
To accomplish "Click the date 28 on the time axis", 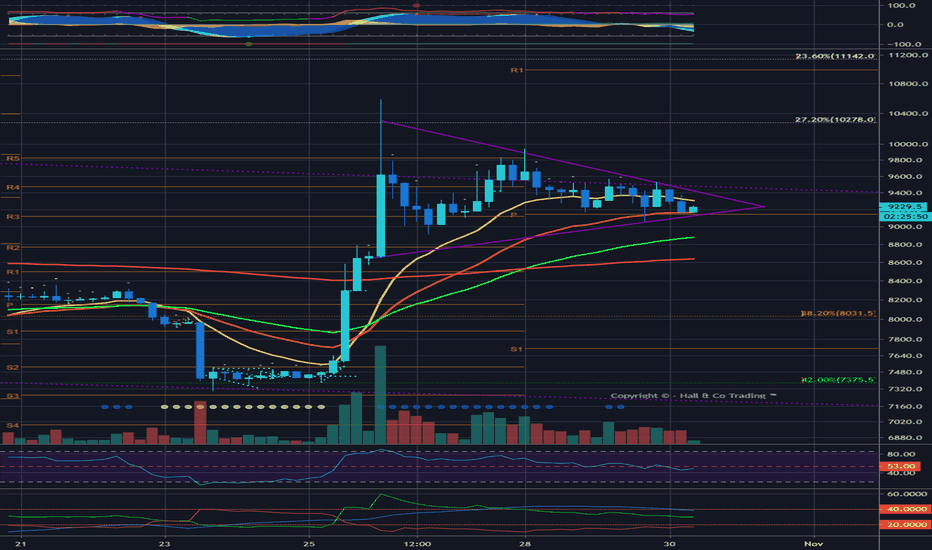I will (x=525, y=544).
